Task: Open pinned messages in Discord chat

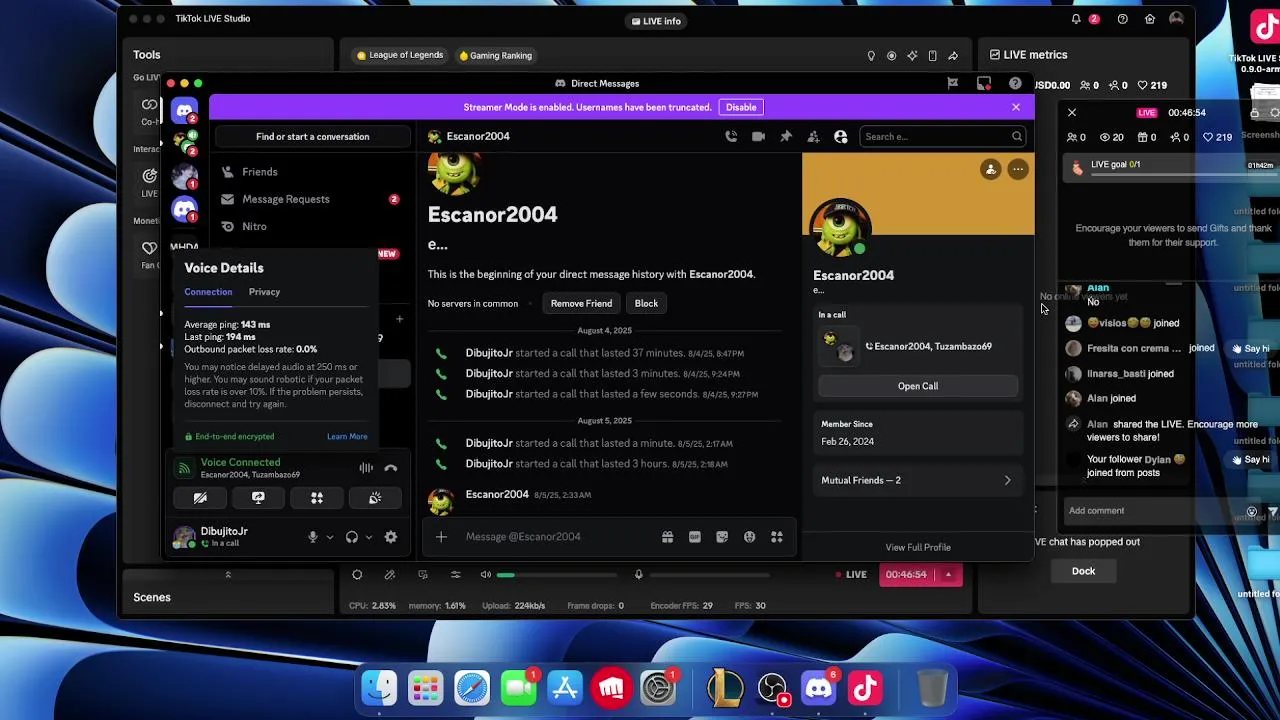Action: [786, 136]
